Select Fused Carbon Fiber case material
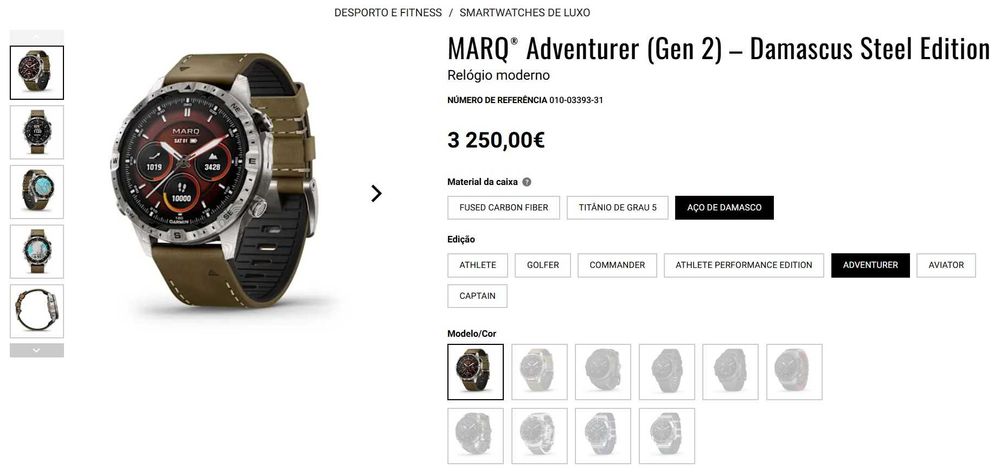 tap(503, 207)
